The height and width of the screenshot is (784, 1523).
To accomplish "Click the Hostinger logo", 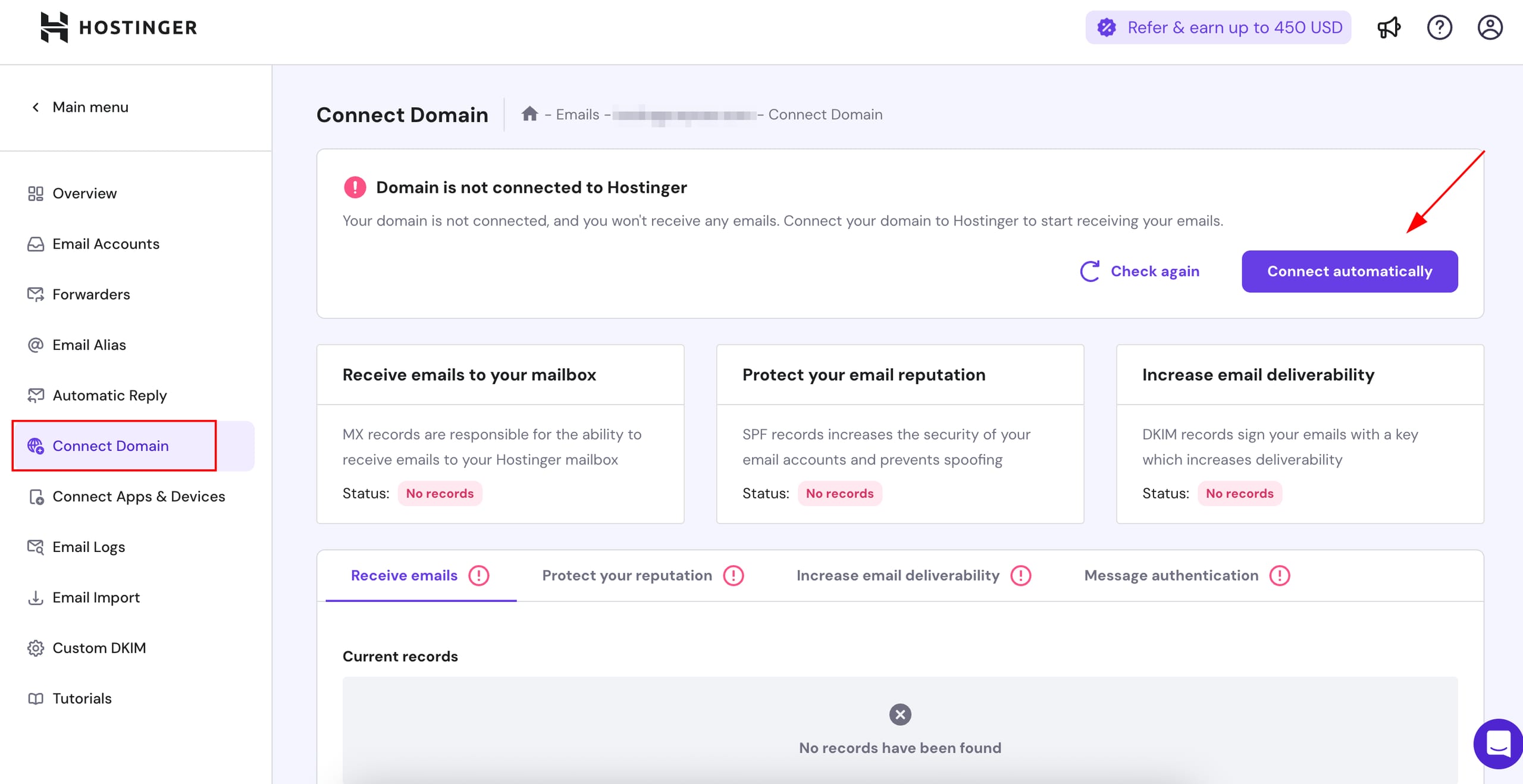I will point(119,27).
